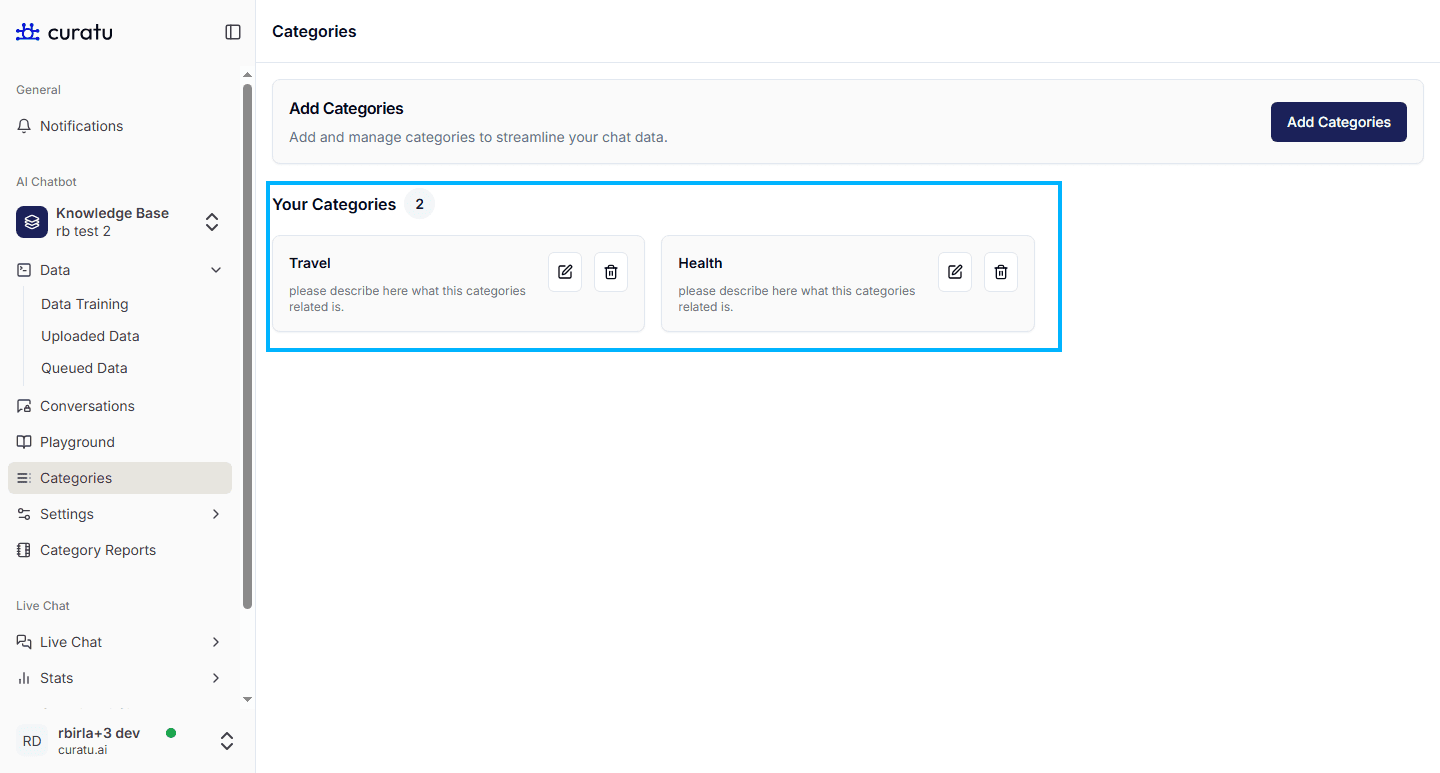Edit the Health category

pos(955,272)
